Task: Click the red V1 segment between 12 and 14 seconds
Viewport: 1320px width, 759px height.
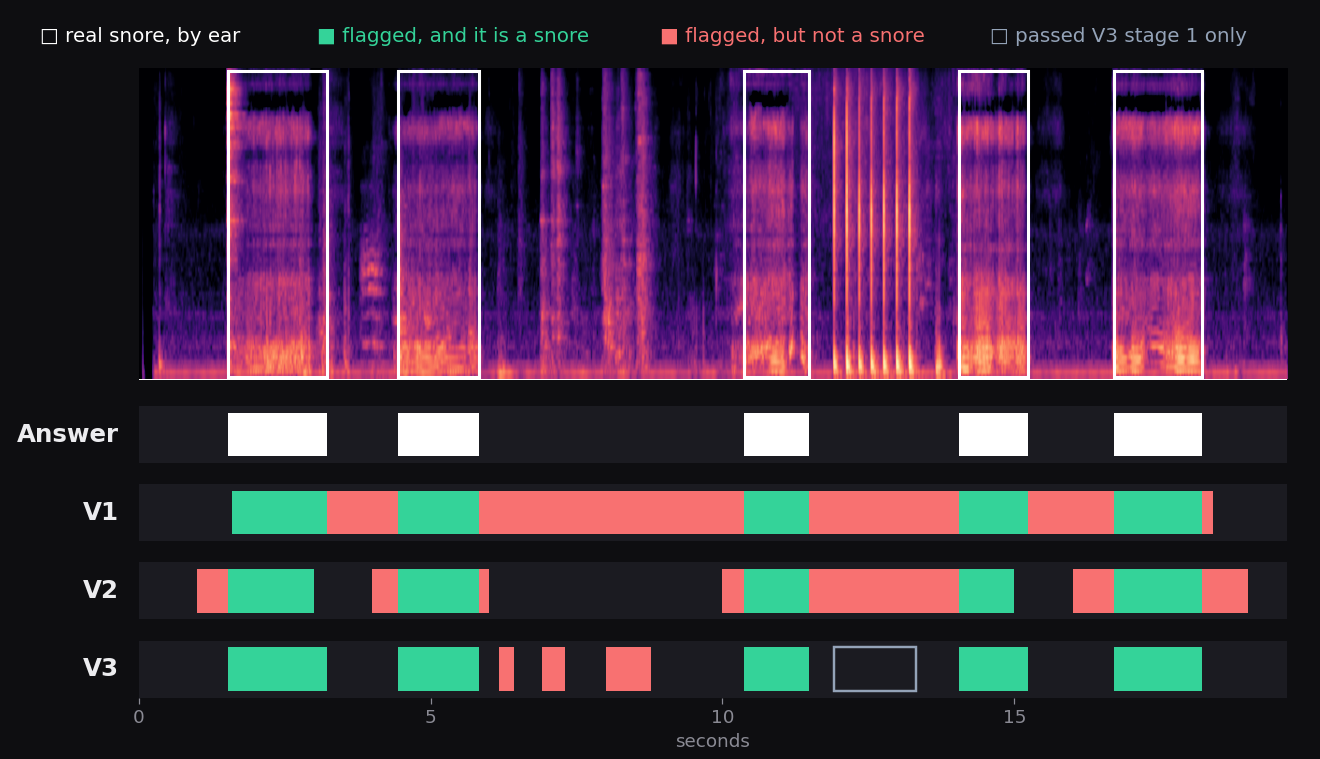Action: pos(884,513)
